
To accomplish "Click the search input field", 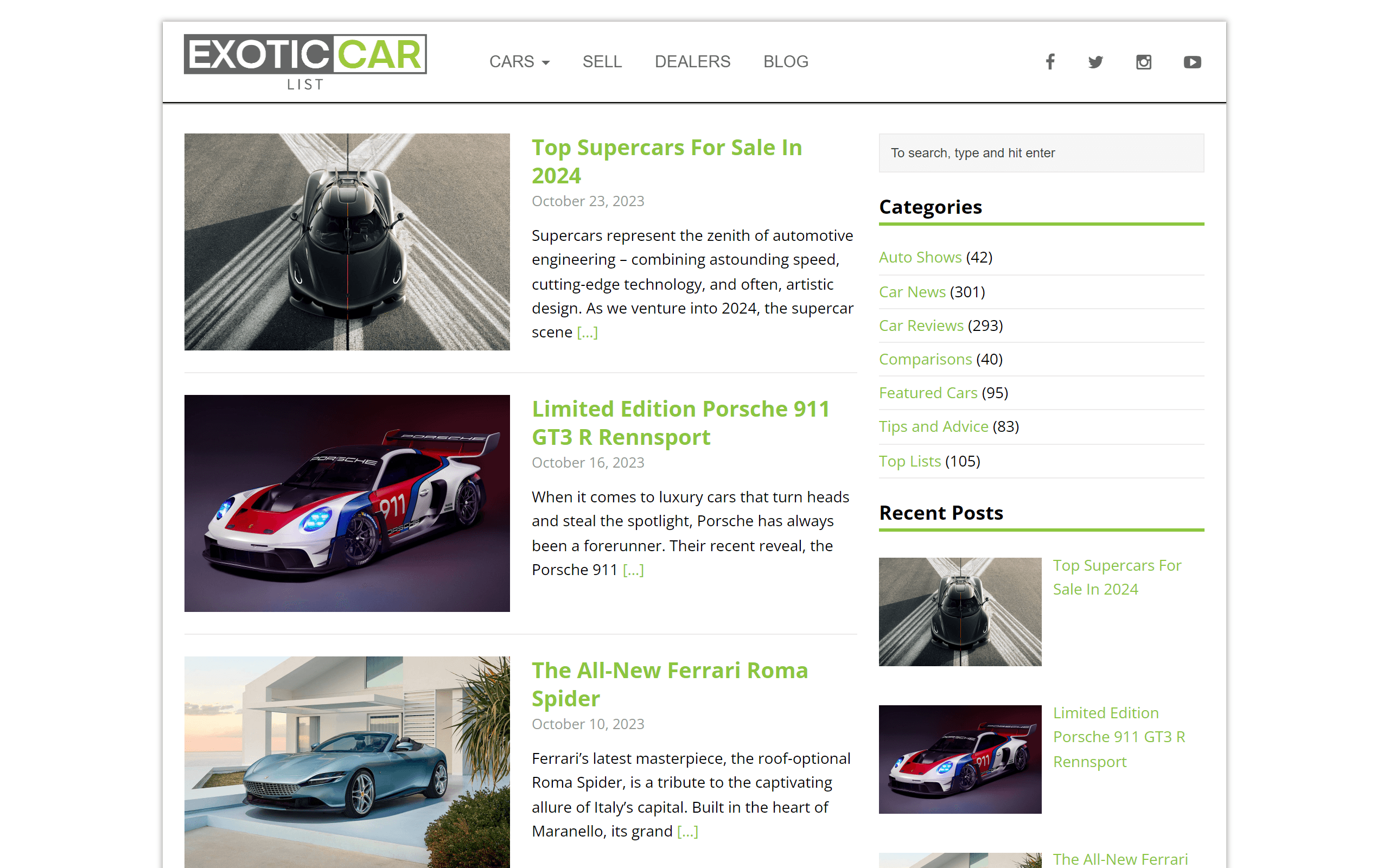I will coord(1041,152).
